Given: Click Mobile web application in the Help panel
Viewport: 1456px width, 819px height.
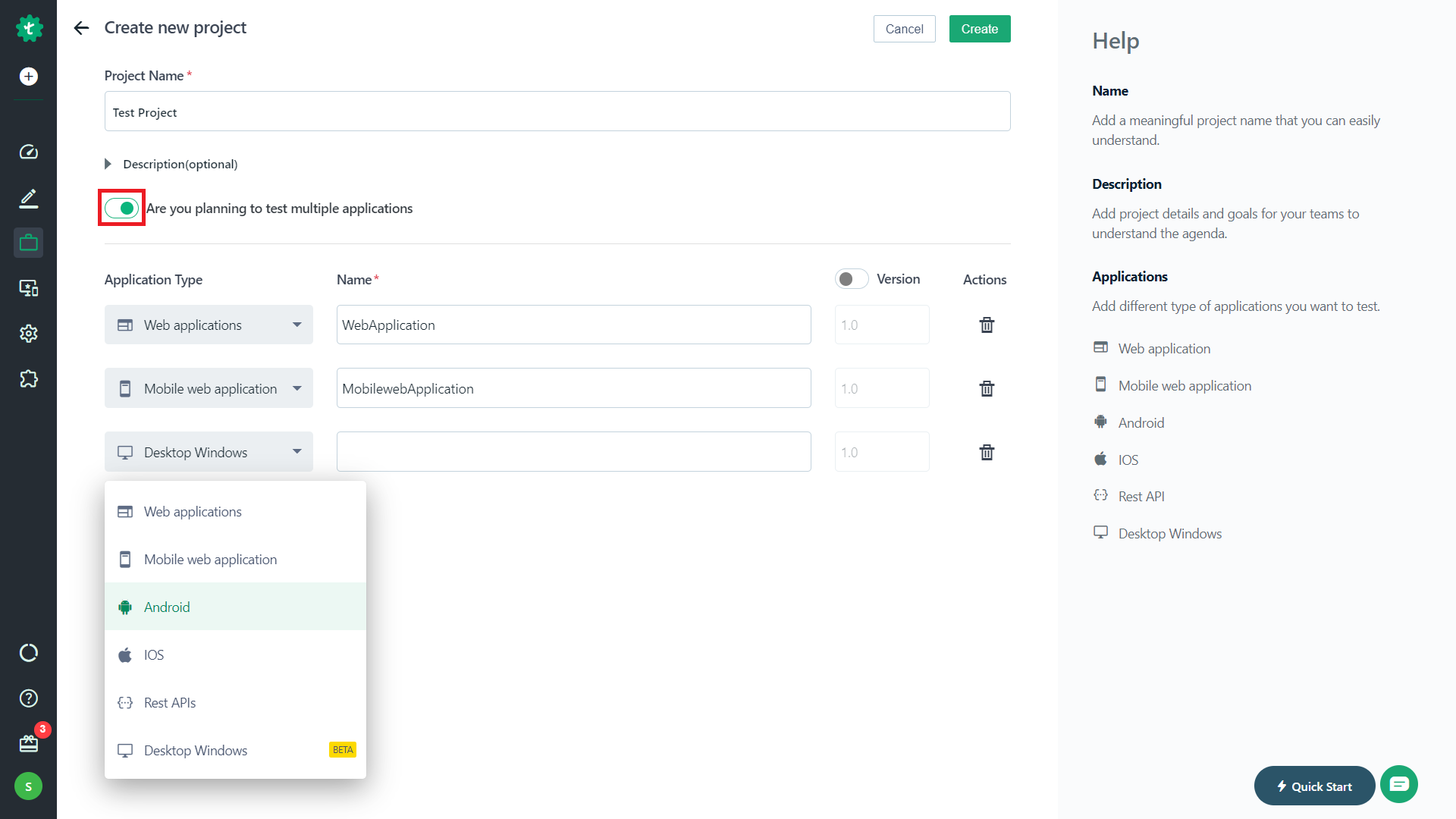Looking at the screenshot, I should (1185, 385).
